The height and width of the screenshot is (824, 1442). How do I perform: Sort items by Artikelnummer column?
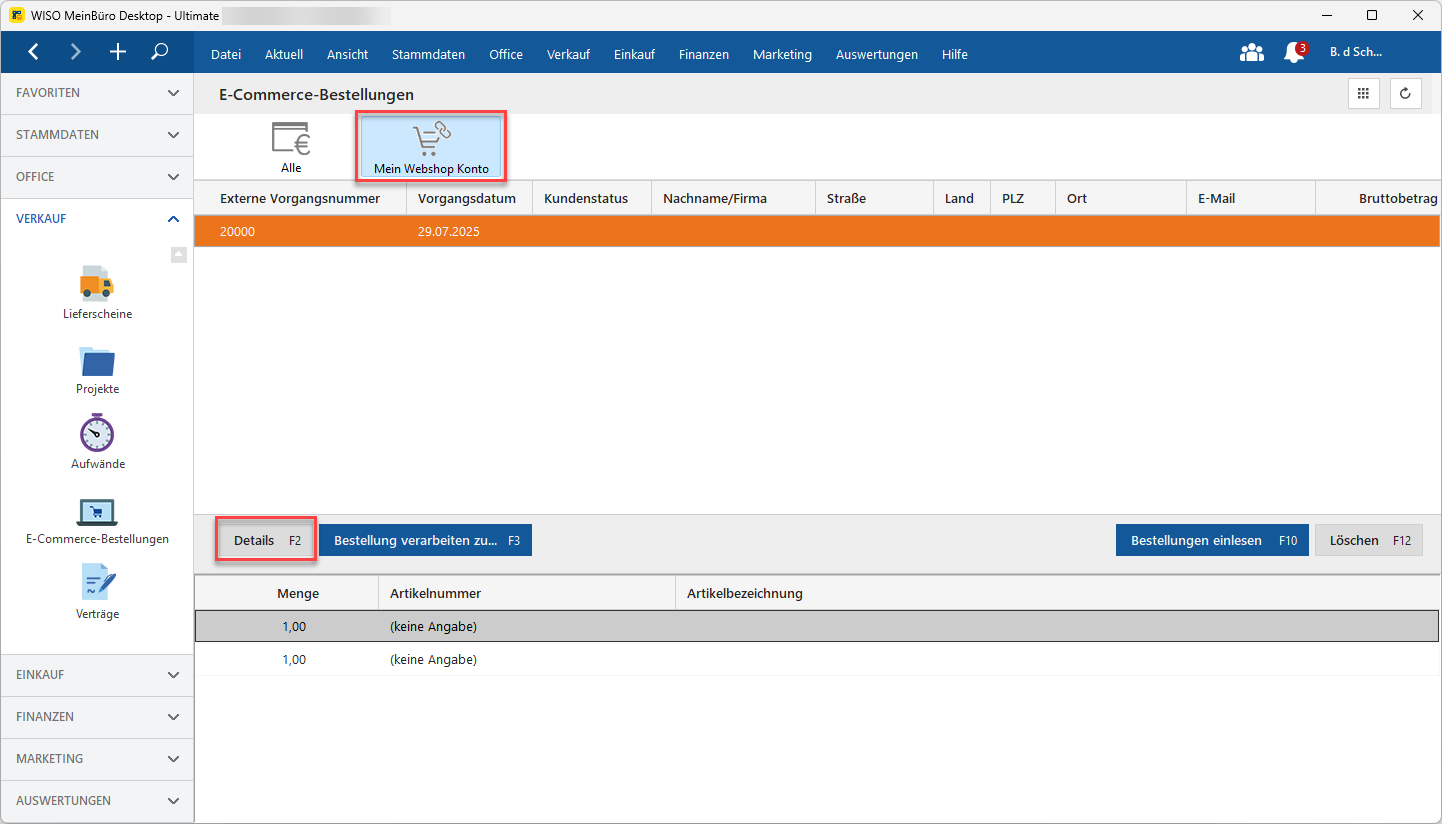click(527, 593)
